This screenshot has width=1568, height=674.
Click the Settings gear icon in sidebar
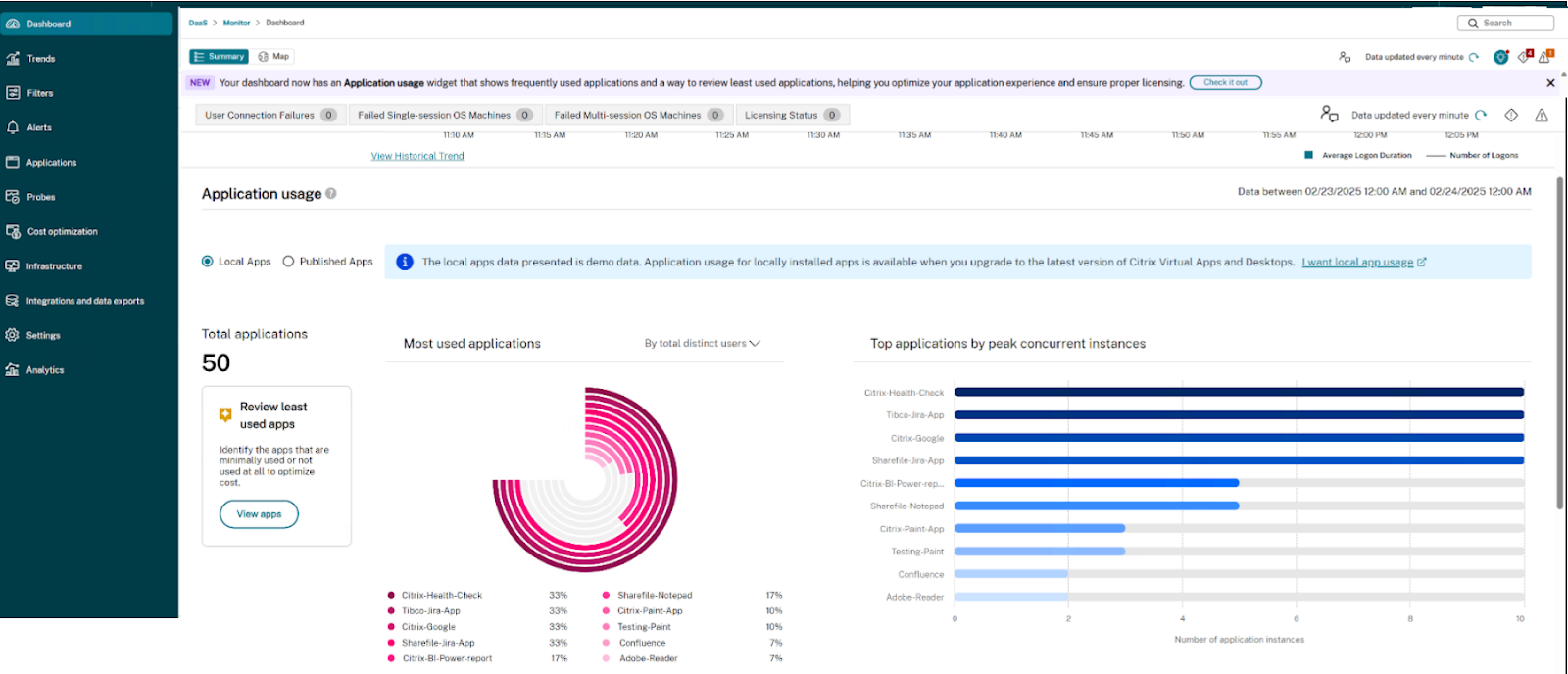click(13, 335)
